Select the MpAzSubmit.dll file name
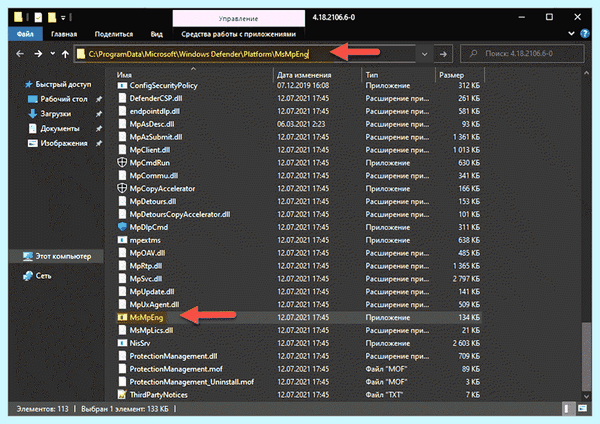The image size is (600, 424). point(156,137)
